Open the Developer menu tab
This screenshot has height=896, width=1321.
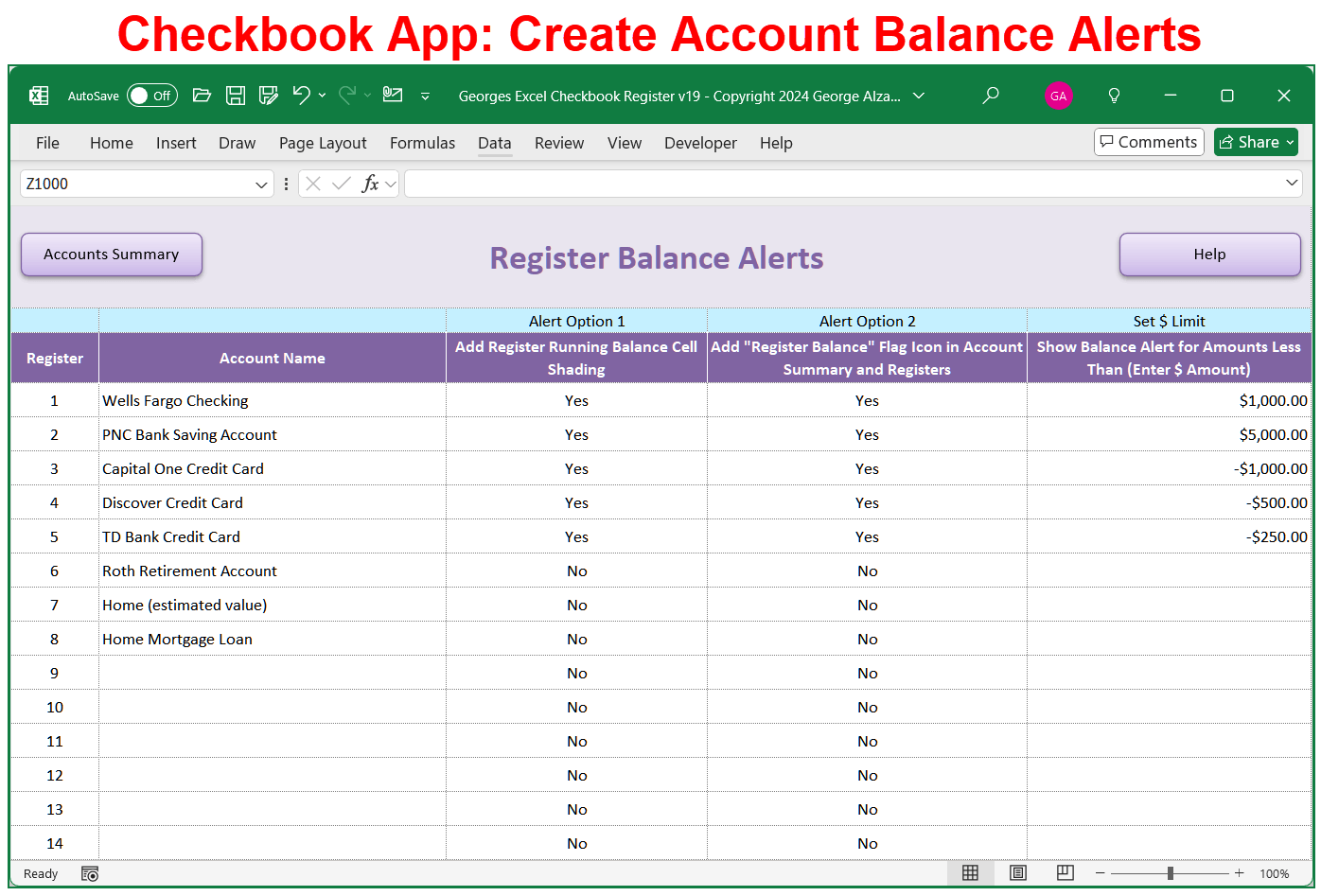pyautogui.click(x=700, y=143)
